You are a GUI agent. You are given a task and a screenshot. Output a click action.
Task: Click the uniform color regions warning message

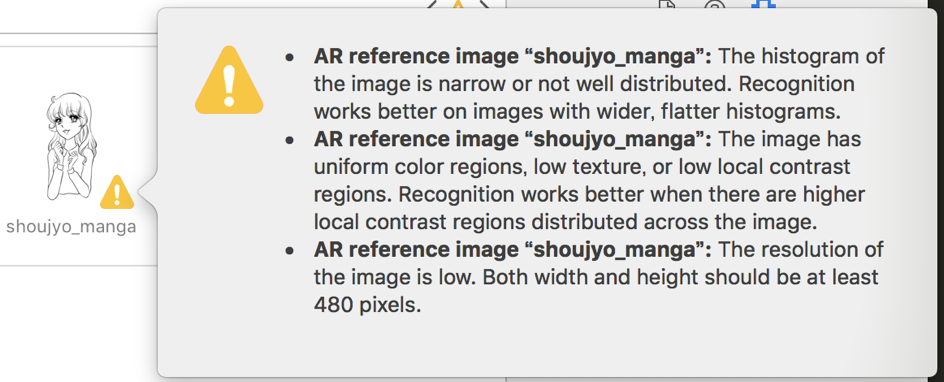[589, 181]
